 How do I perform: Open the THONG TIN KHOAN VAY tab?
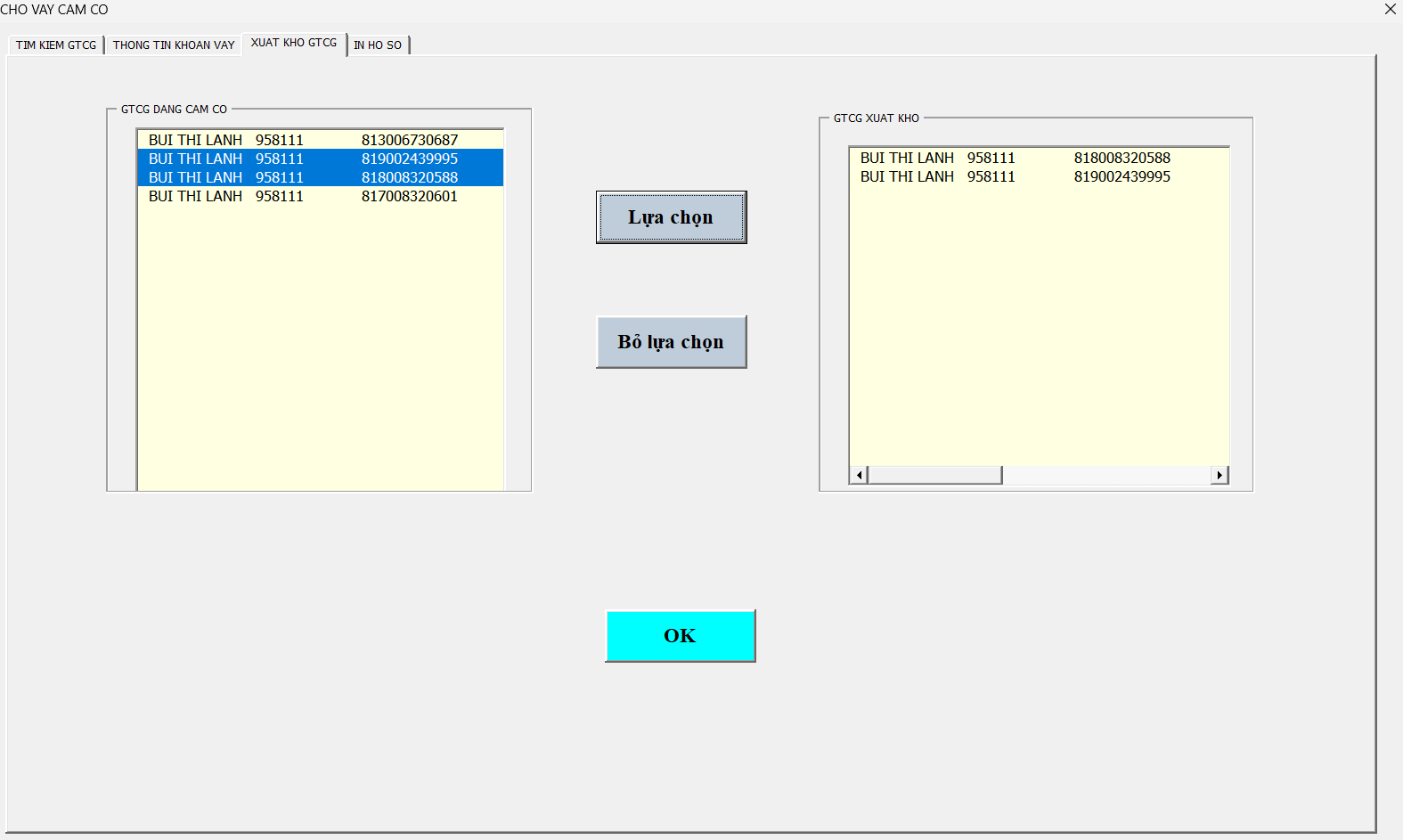(x=174, y=45)
